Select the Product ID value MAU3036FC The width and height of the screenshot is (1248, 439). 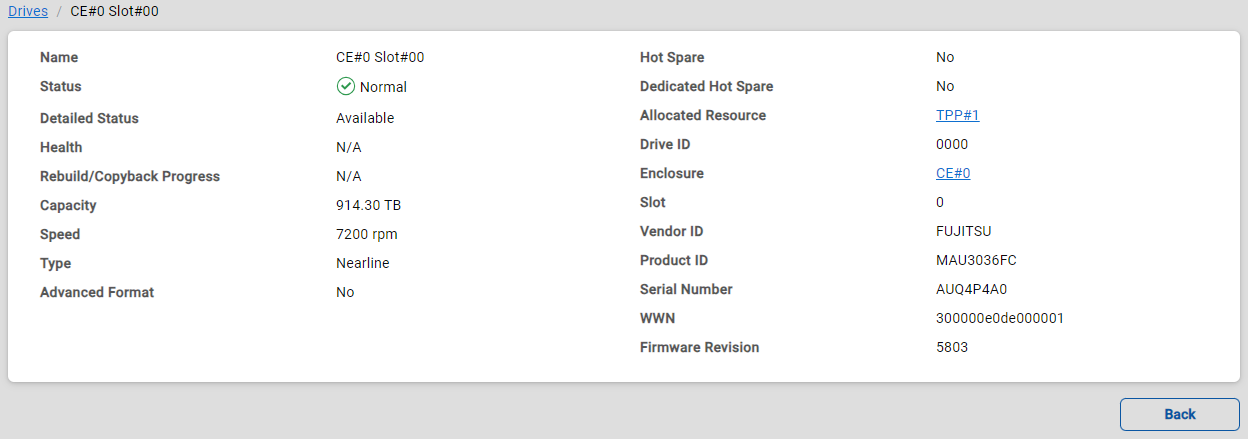[x=976, y=260]
